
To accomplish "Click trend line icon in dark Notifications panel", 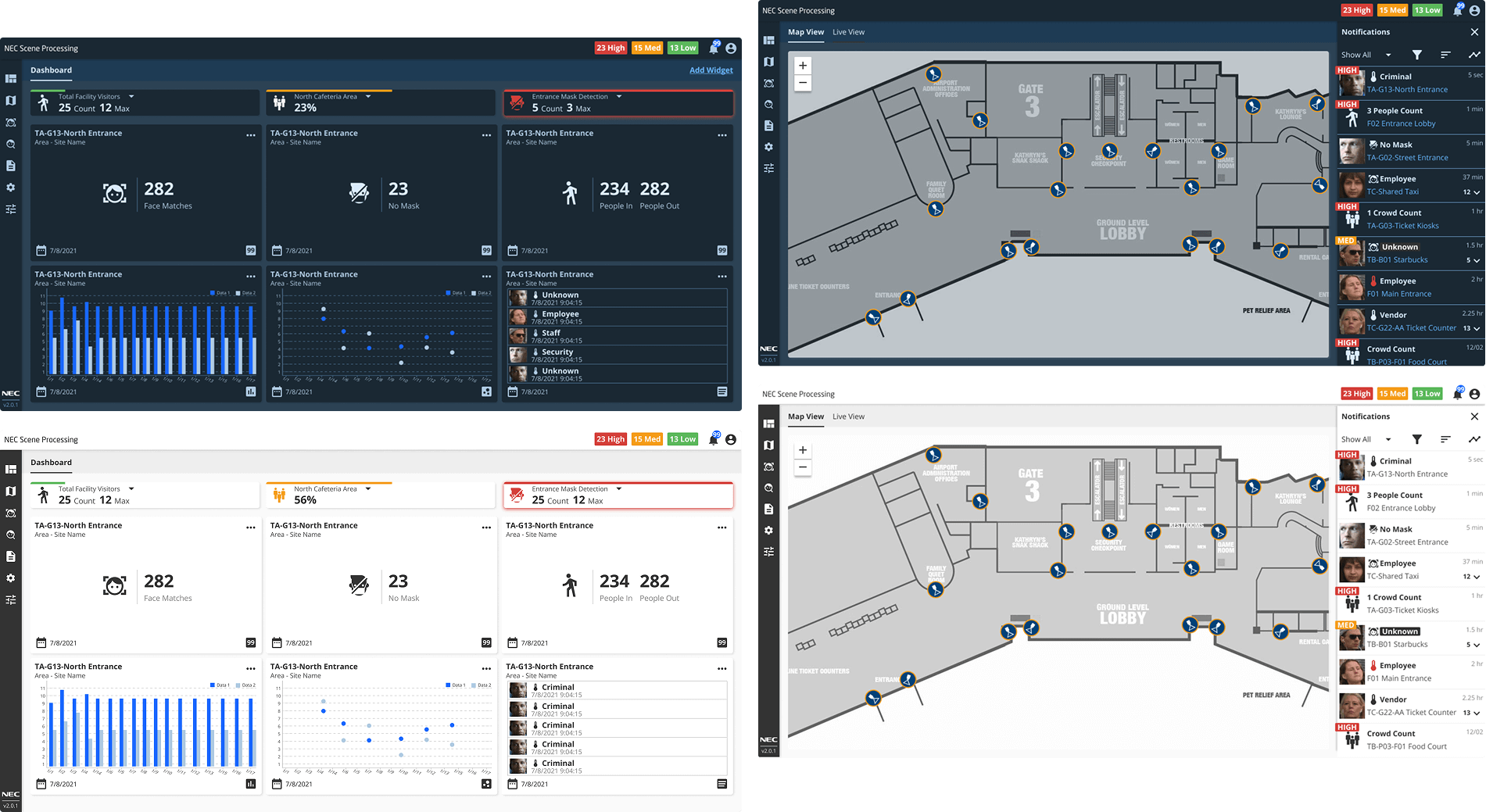I will tap(1474, 55).
